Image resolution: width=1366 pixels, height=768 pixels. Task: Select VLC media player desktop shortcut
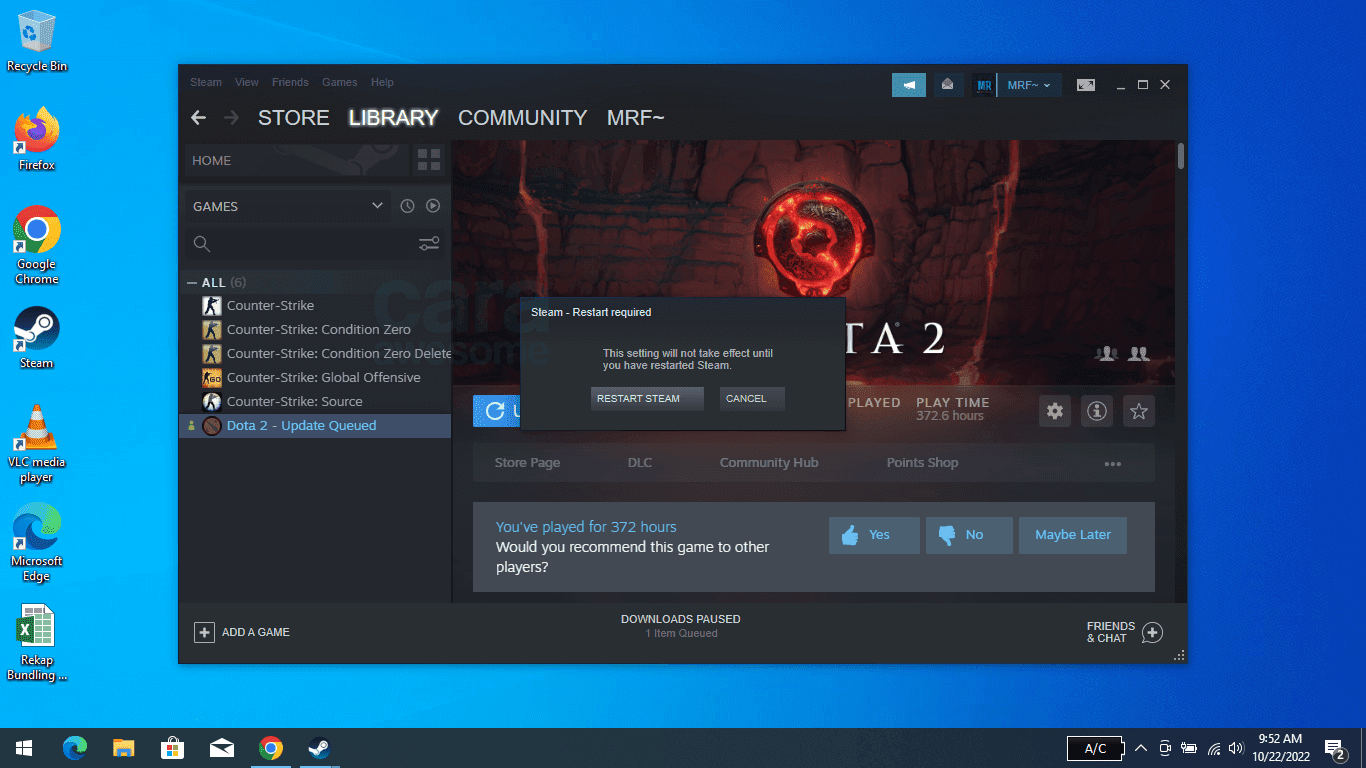(x=37, y=443)
